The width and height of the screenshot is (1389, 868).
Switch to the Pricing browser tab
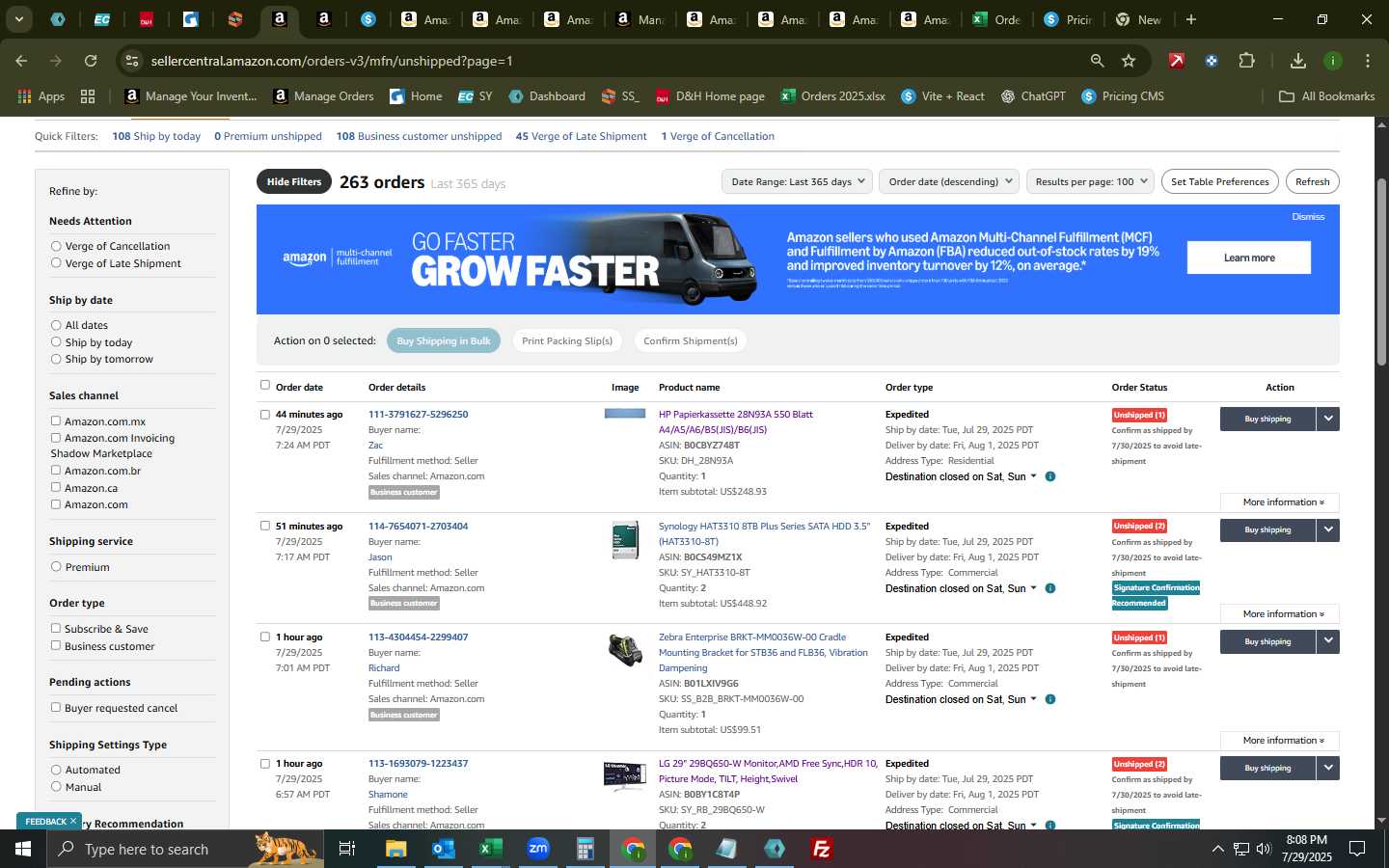click(x=1067, y=19)
